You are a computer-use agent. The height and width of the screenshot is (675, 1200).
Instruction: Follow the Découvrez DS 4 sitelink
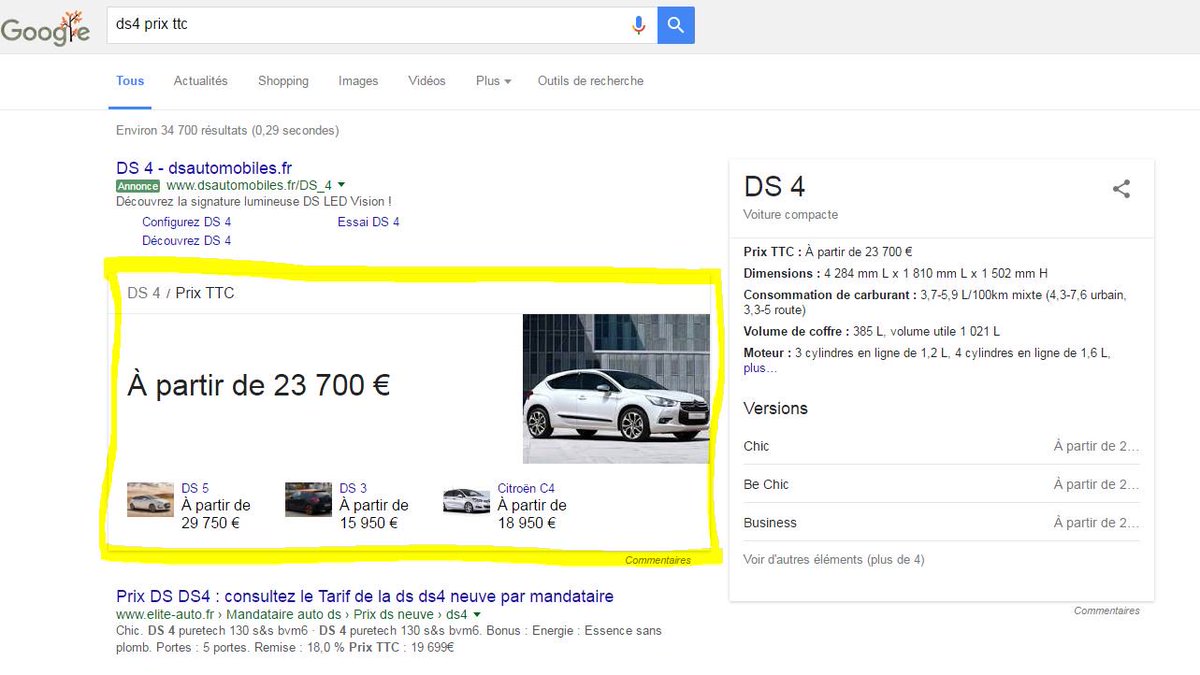[x=187, y=241]
